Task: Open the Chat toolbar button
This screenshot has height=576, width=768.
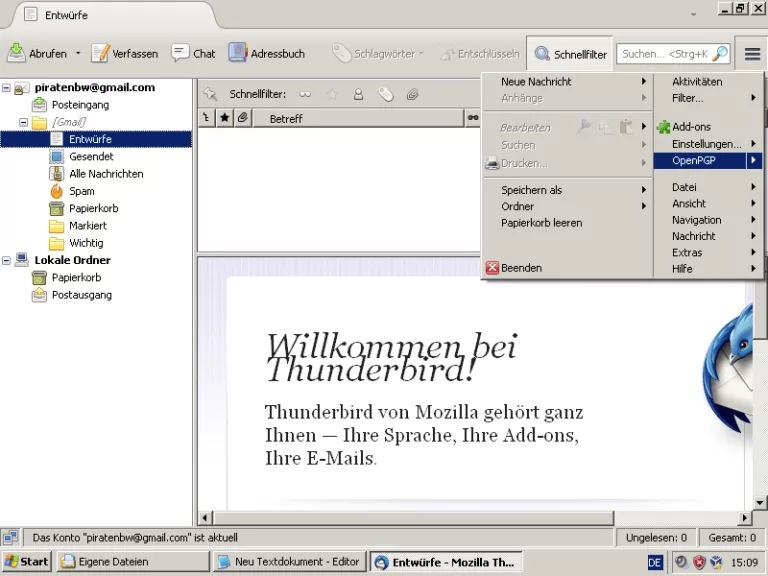Action: click(193, 53)
